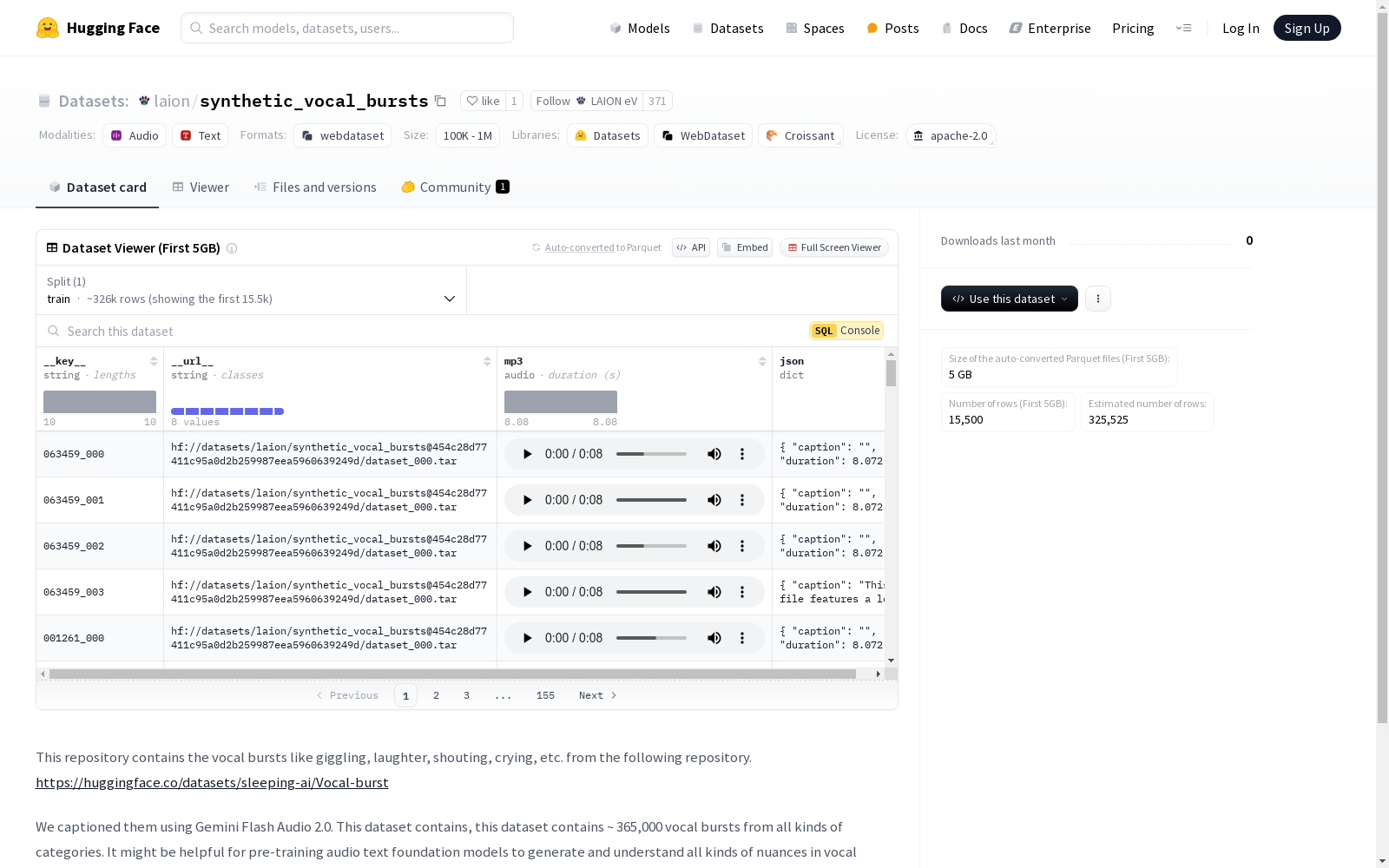Go to Spaces in top navigation
Screen dimensions: 1389x868
(x=815, y=28)
